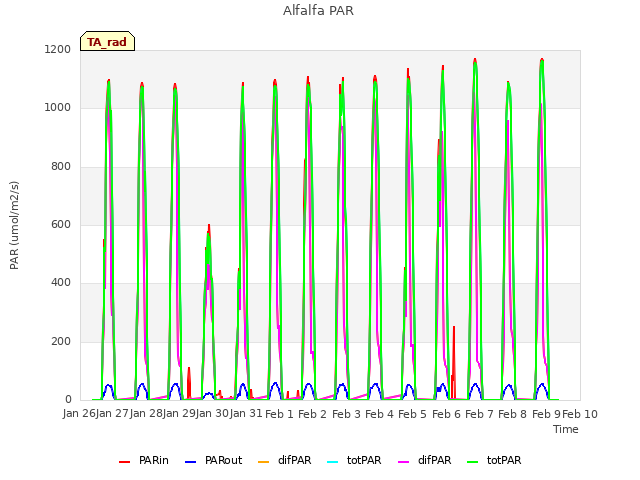Image resolution: width=640 pixels, height=480 pixels.
Task: Click the 400 y-axis tick label
Action: tap(61, 283)
